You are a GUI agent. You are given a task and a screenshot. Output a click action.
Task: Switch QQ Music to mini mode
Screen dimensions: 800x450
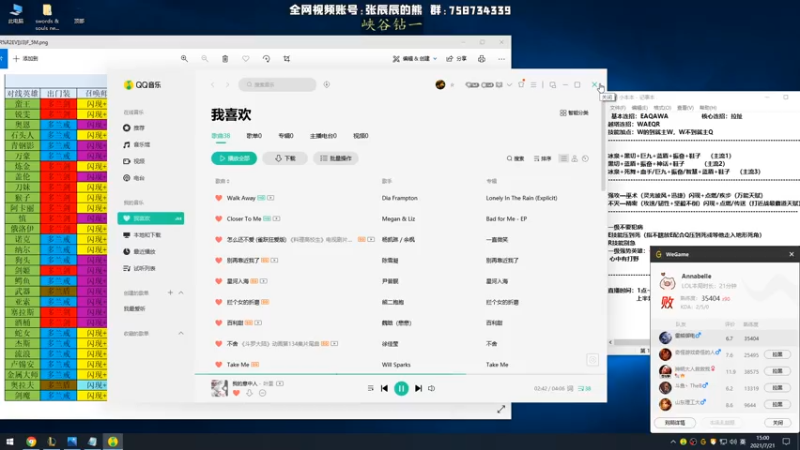553,85
